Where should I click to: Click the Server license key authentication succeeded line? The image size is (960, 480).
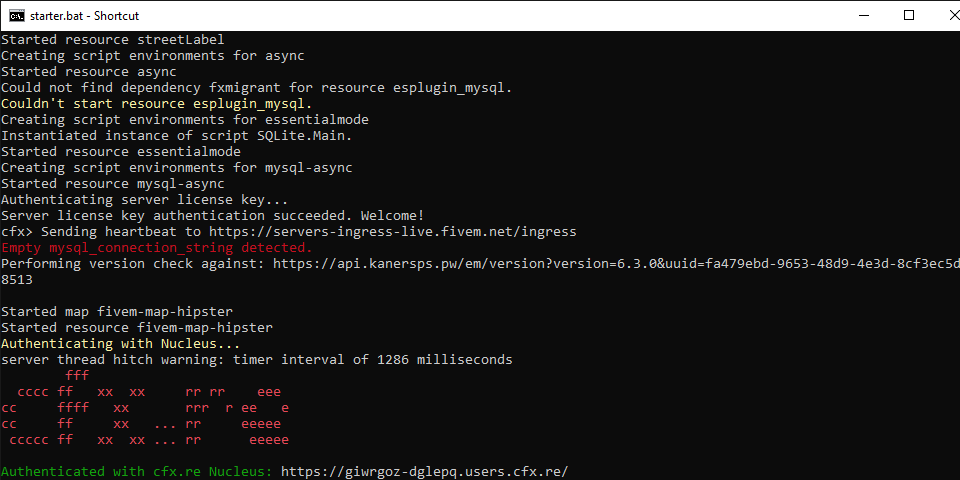pos(212,216)
